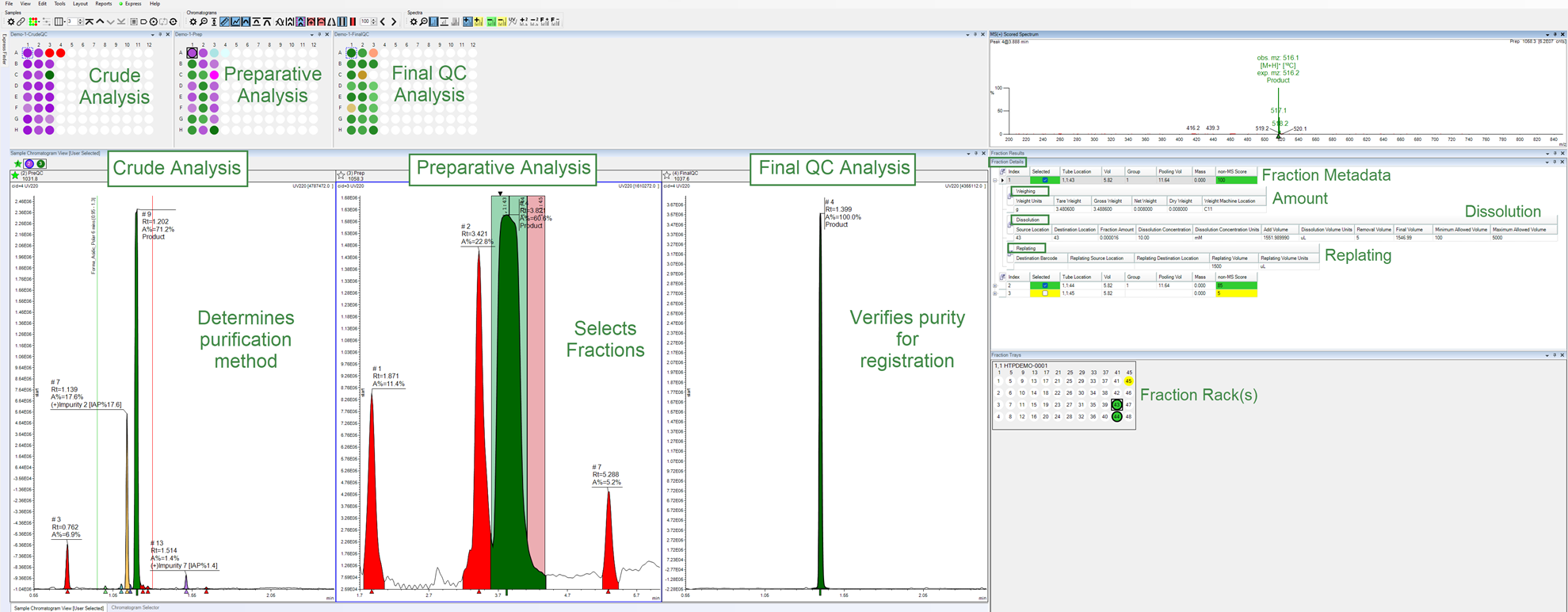Toggle Selected checkbox for fraction row 1
This screenshot has width=1568, height=612.
[x=1044, y=180]
